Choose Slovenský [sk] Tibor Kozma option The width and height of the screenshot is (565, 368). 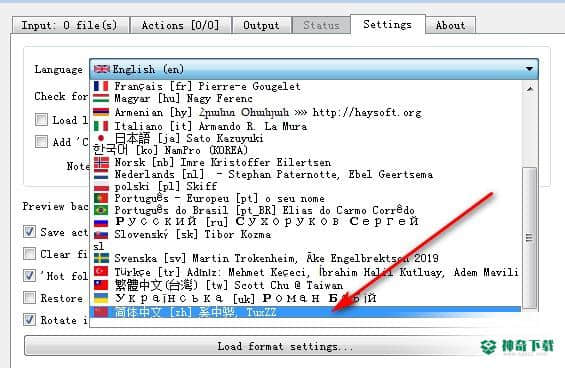tap(306, 234)
